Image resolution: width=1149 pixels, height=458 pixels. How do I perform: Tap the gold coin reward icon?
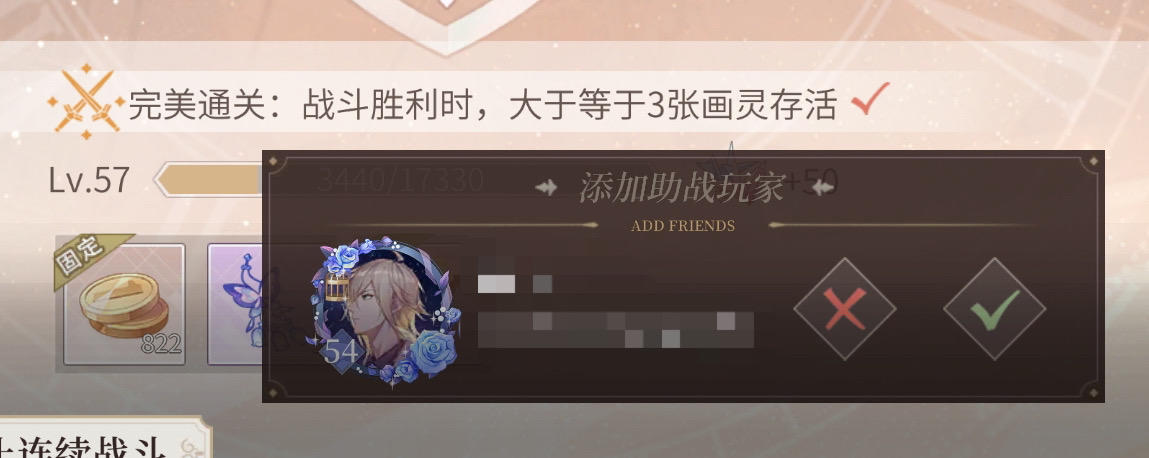[x=124, y=304]
